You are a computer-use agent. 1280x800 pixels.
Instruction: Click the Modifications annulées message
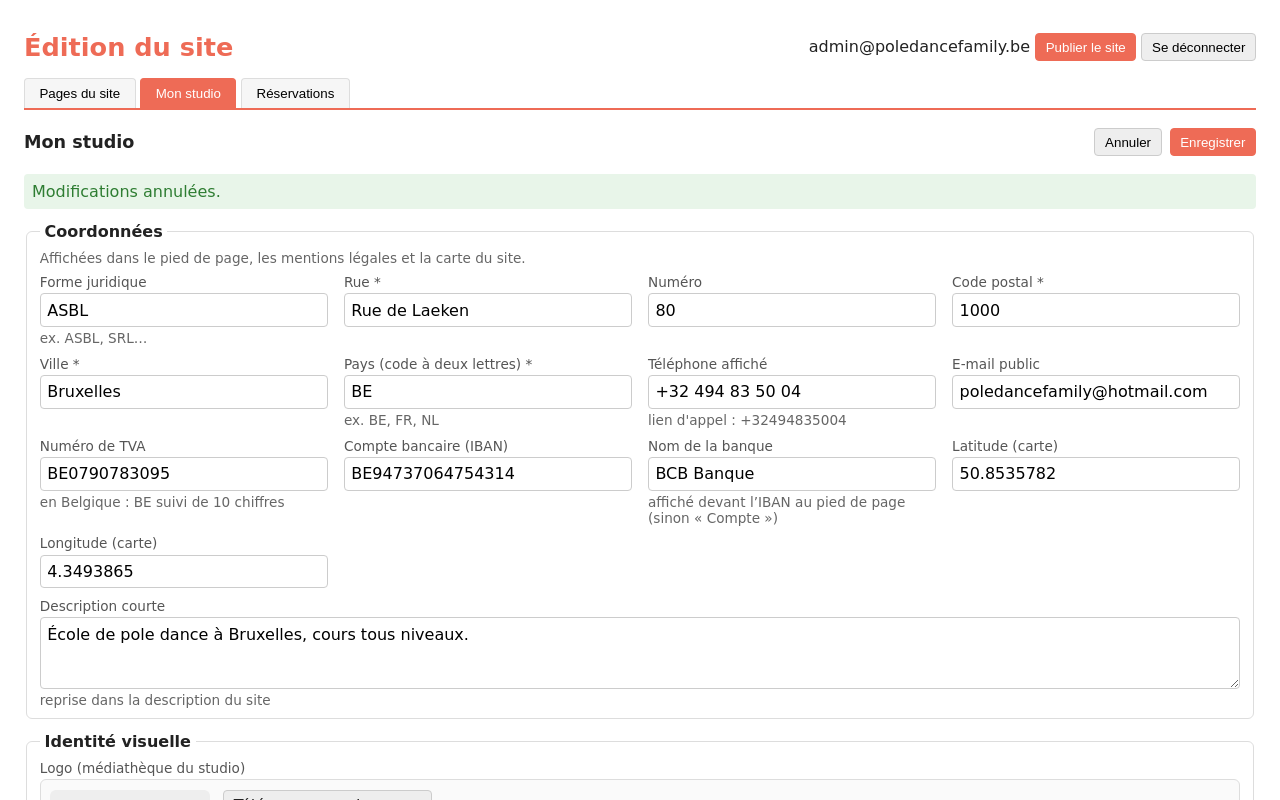(x=640, y=191)
